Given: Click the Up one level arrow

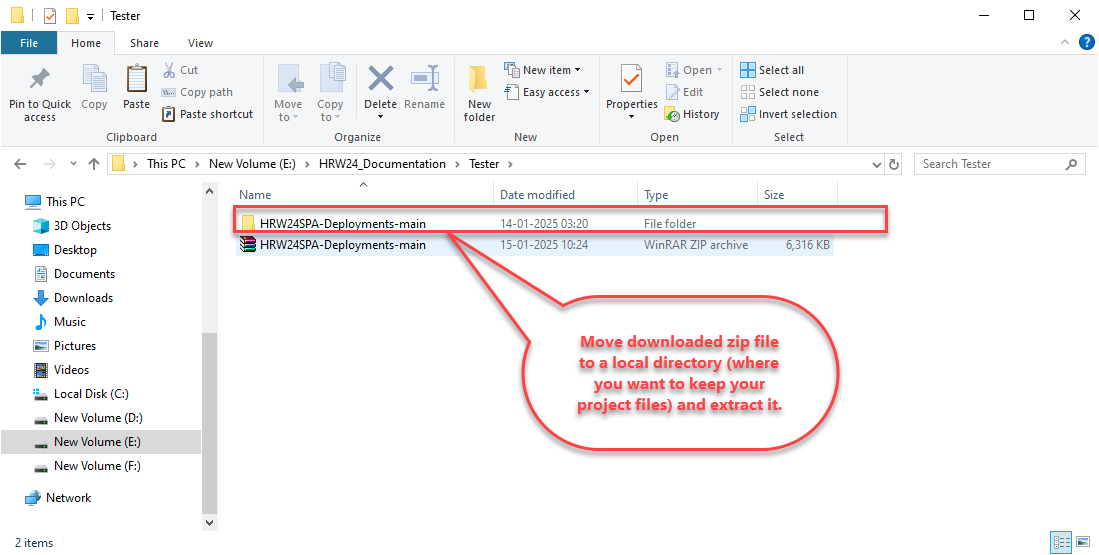Looking at the screenshot, I should (x=94, y=164).
